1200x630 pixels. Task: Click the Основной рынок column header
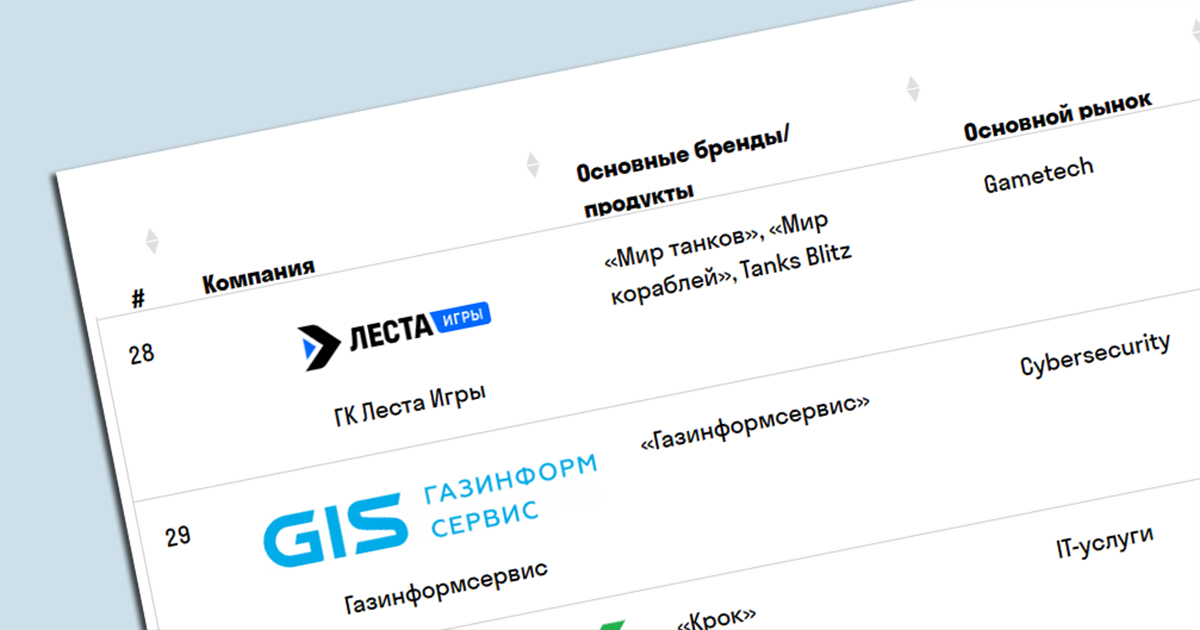tap(1057, 115)
